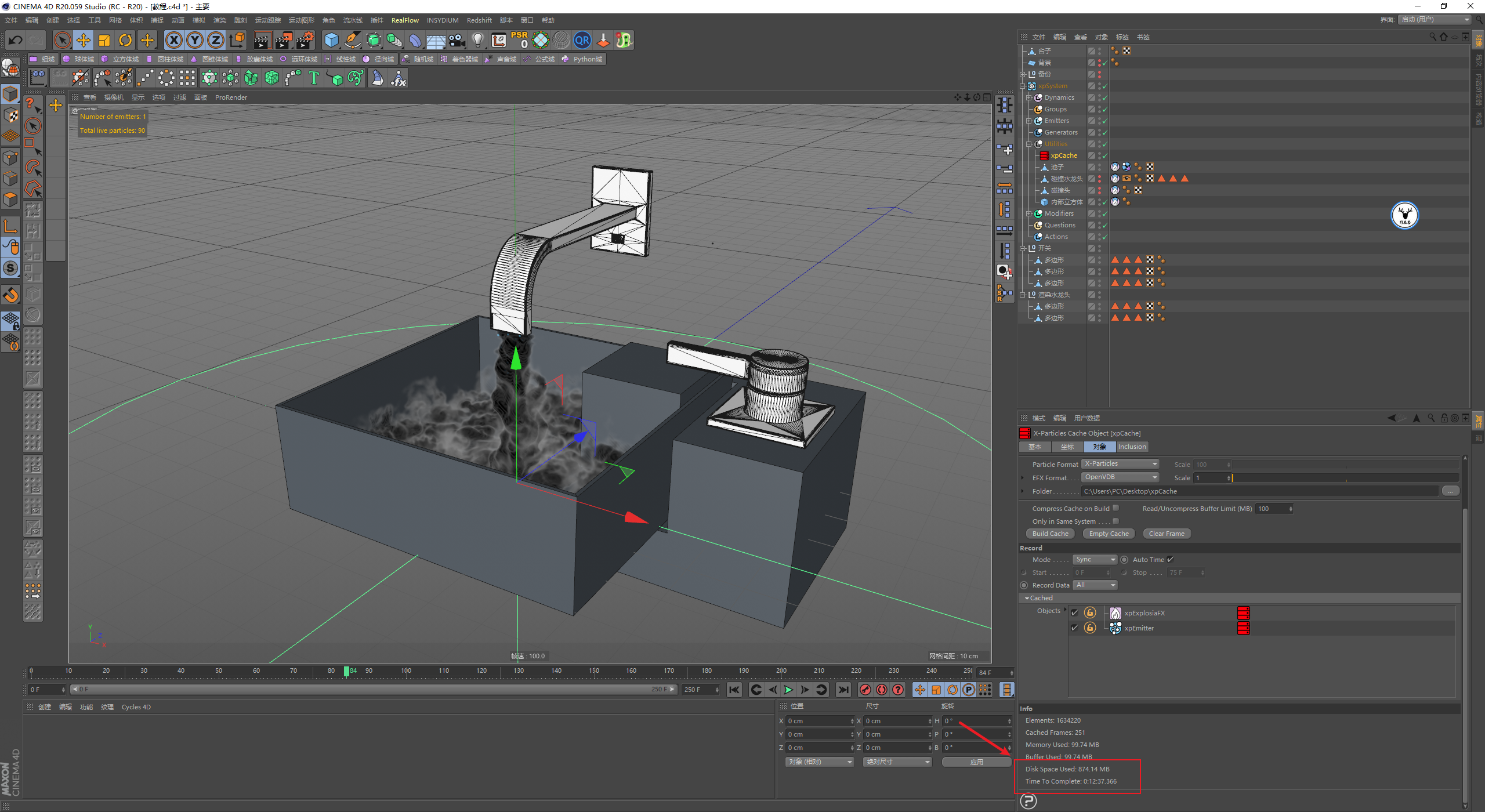Click the Empty Cache button
The height and width of the screenshot is (812, 1485).
click(1109, 534)
